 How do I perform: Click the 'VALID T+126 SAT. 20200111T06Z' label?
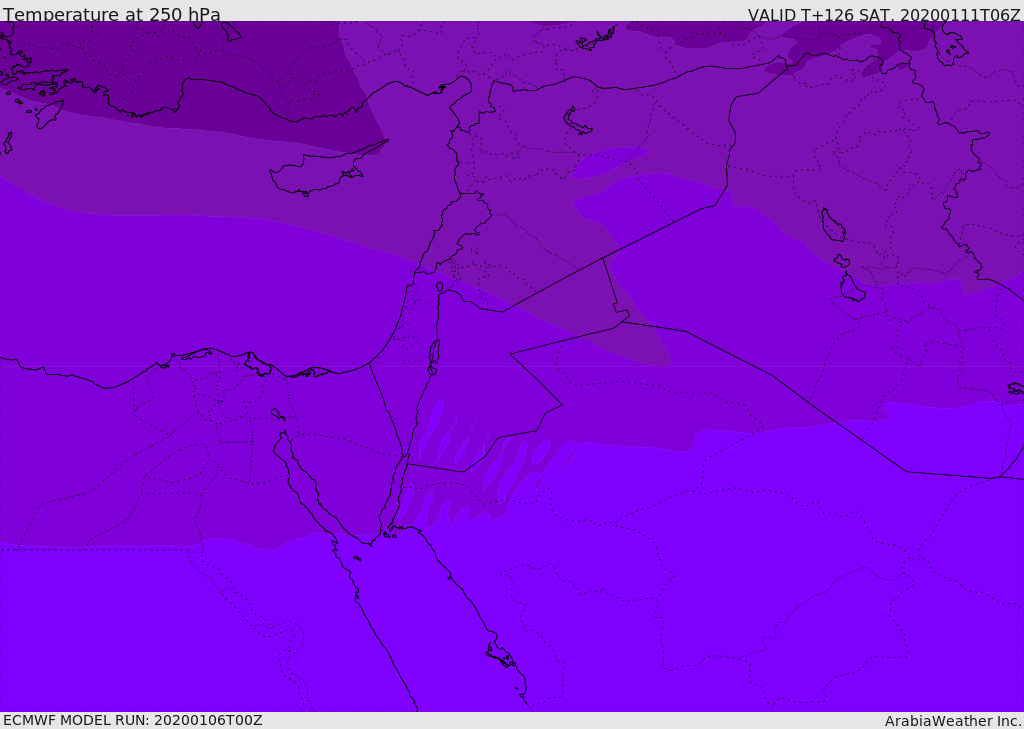(x=884, y=14)
